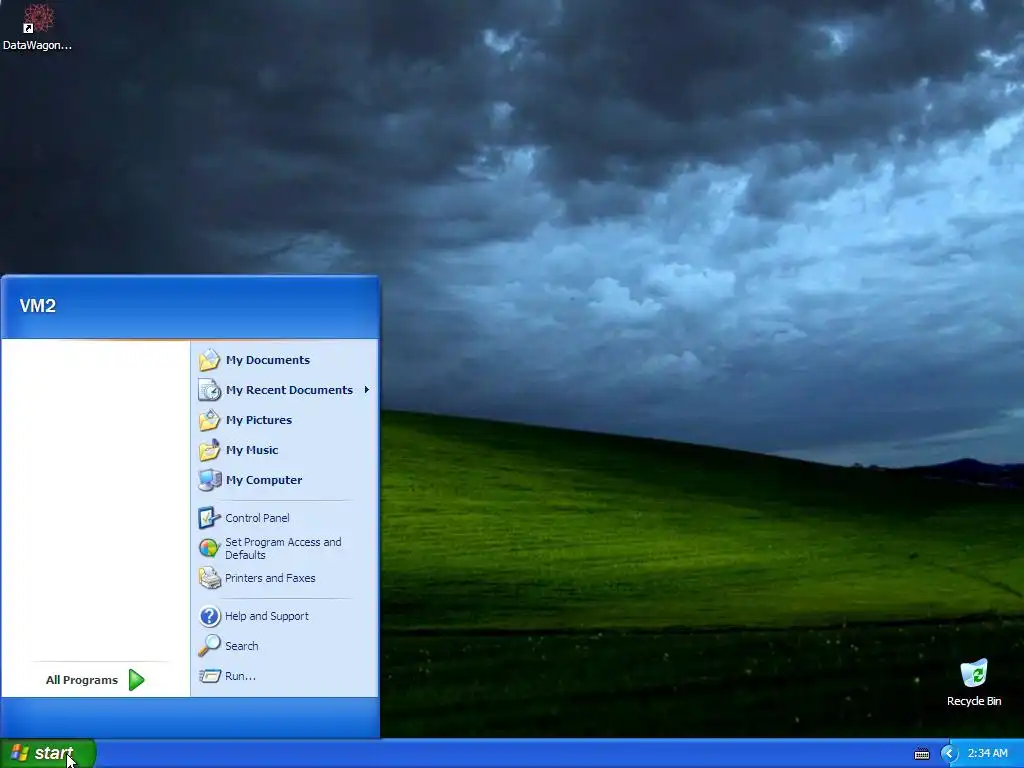Open My Music menu entry
This screenshot has width=1024, height=768.
point(285,450)
